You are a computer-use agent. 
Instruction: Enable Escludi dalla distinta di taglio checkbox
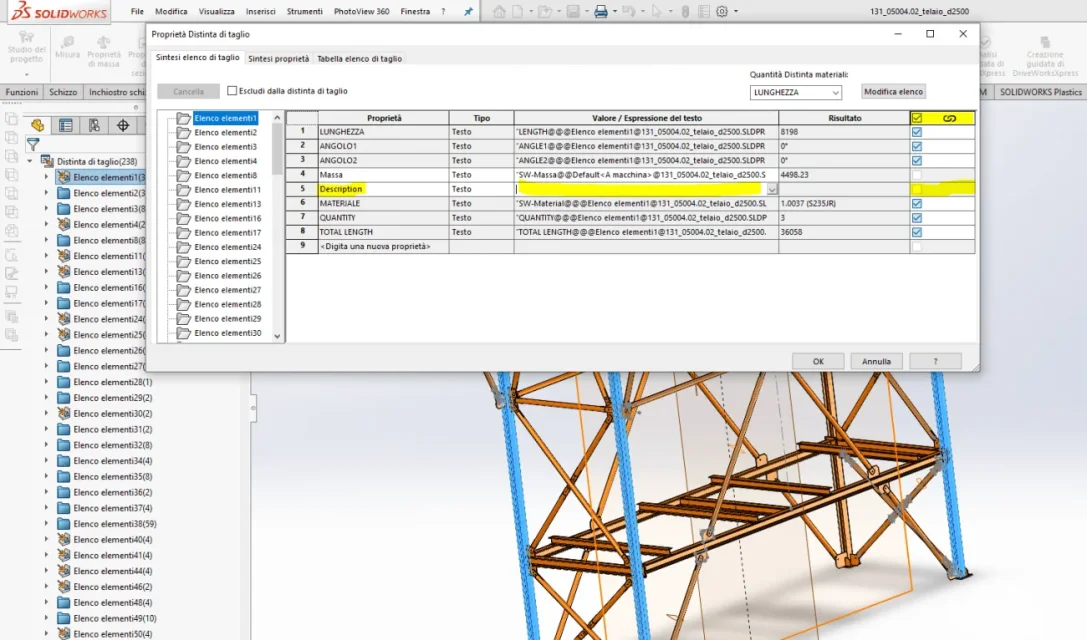click(232, 91)
